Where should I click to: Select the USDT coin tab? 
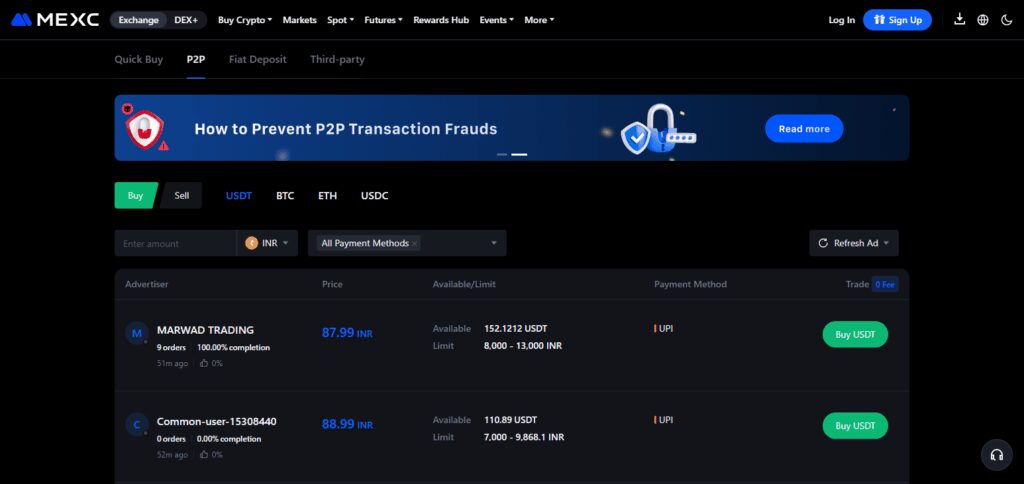click(x=239, y=195)
